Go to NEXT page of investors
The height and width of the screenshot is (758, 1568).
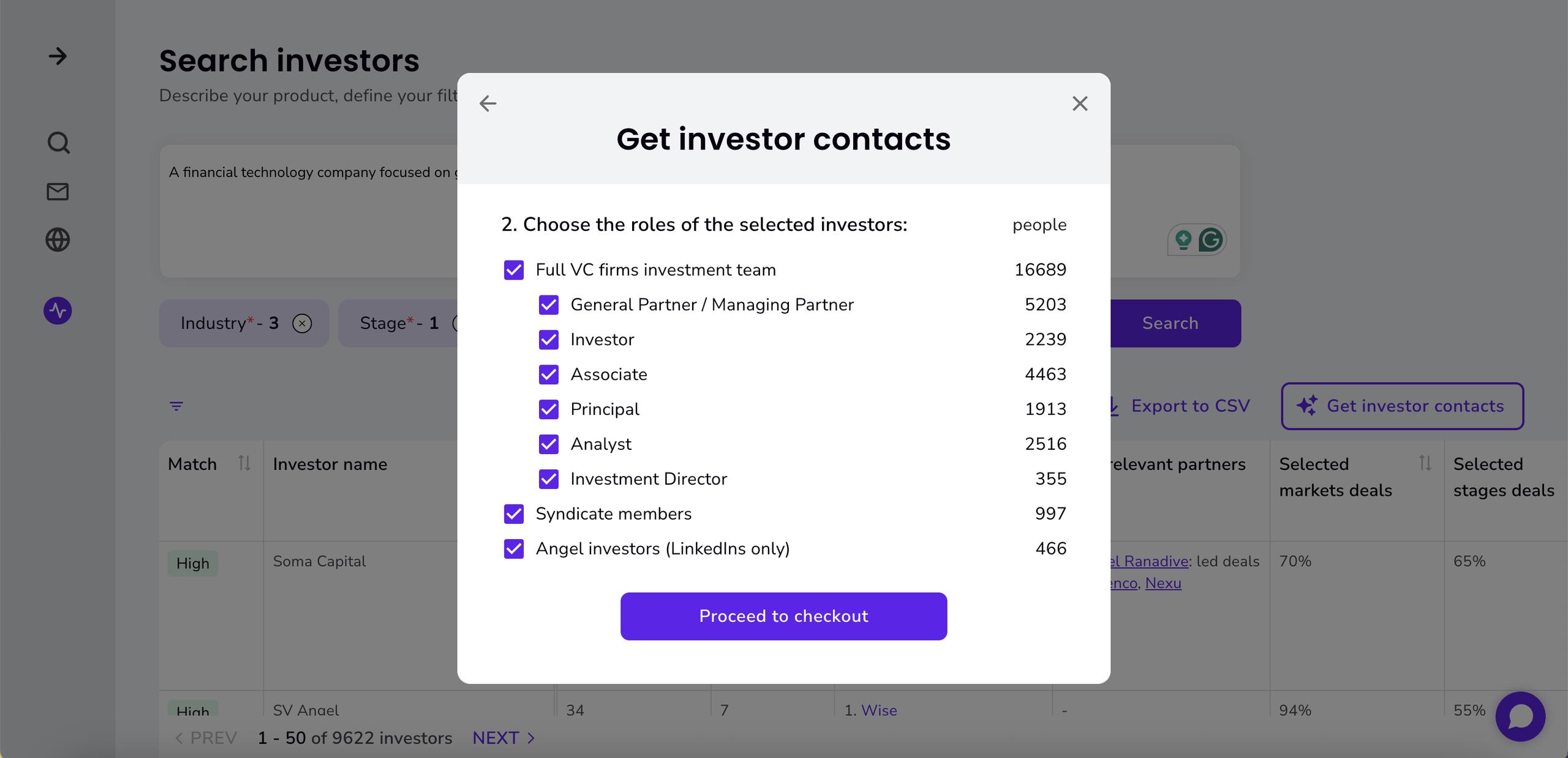click(503, 738)
